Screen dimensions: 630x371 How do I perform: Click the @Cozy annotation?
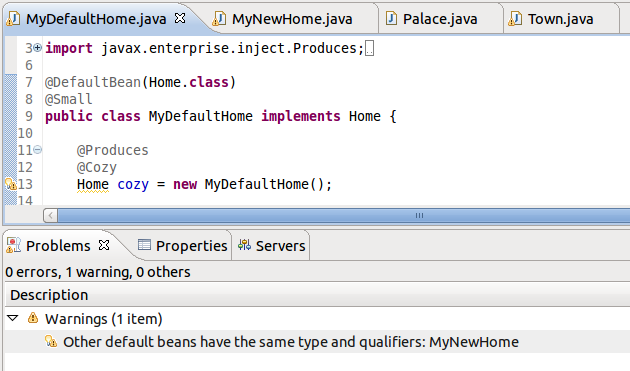97,167
